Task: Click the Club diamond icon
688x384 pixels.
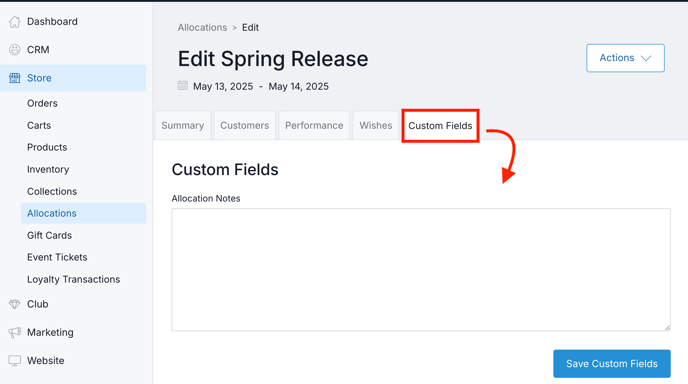Action: tap(14, 304)
